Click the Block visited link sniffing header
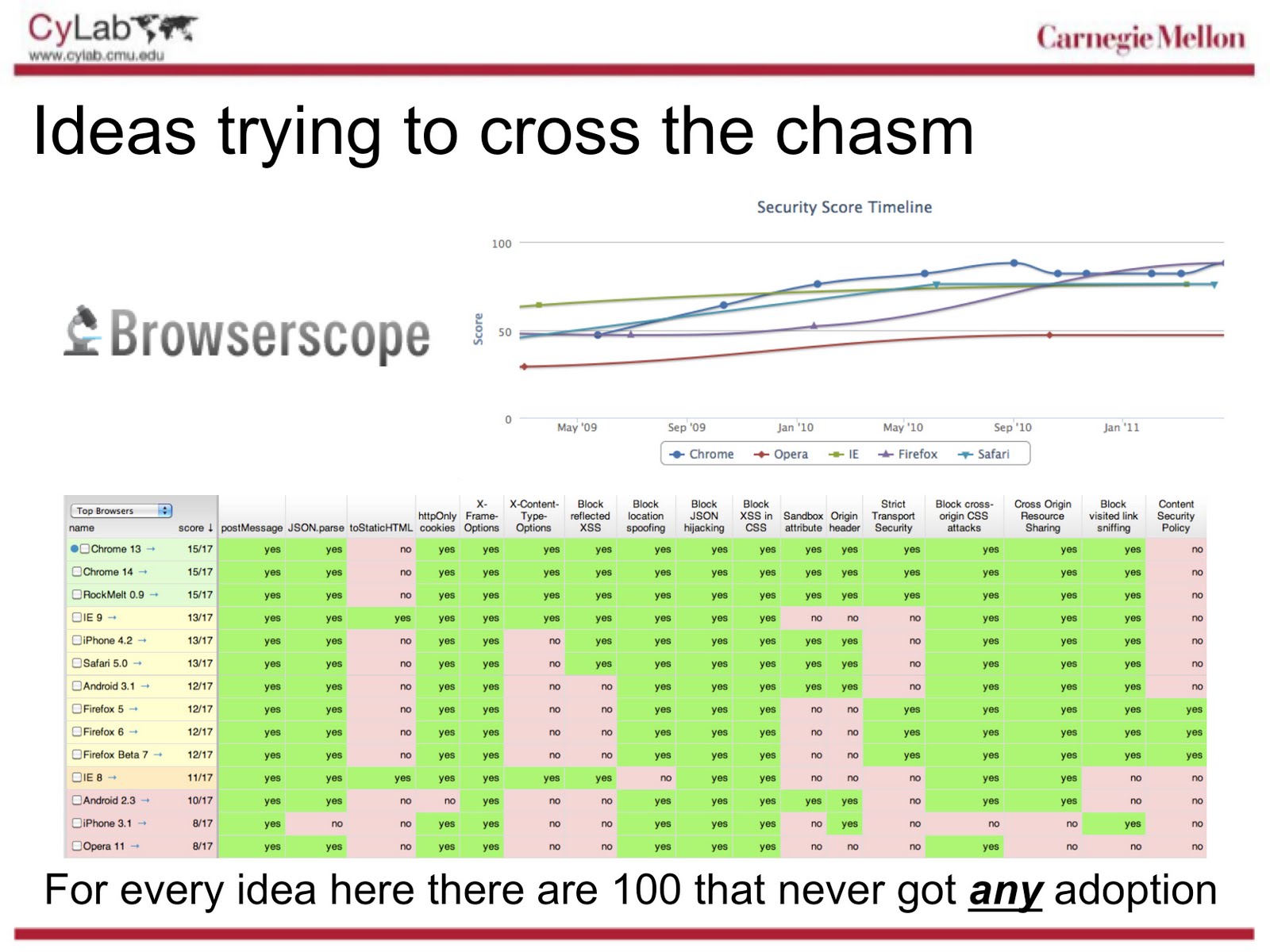 point(1113,516)
